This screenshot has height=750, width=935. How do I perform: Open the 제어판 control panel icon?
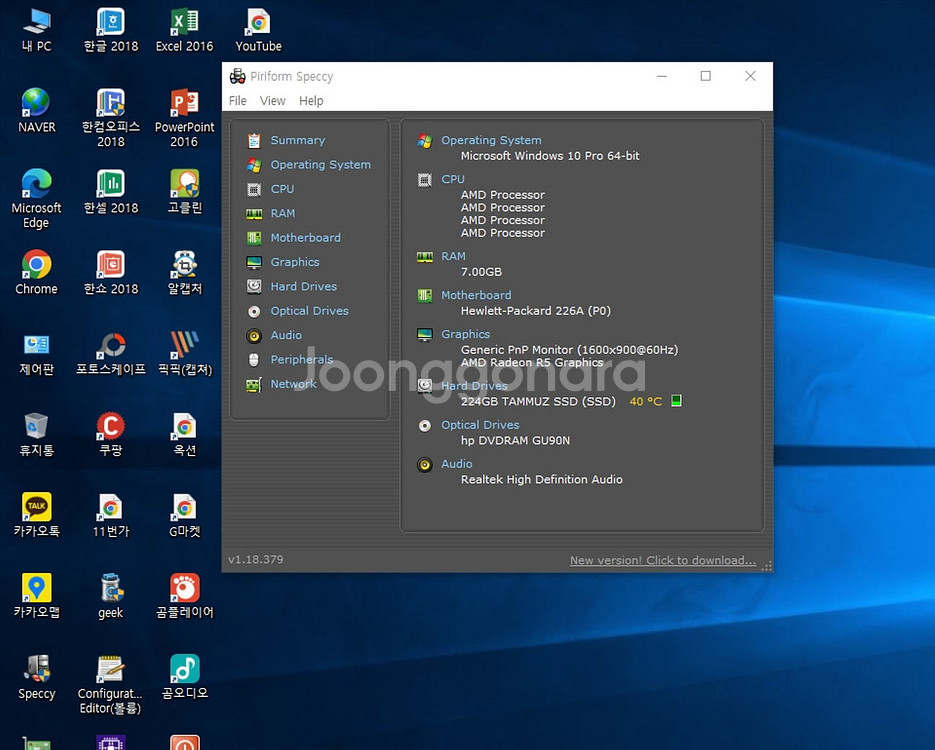pyautogui.click(x=37, y=354)
